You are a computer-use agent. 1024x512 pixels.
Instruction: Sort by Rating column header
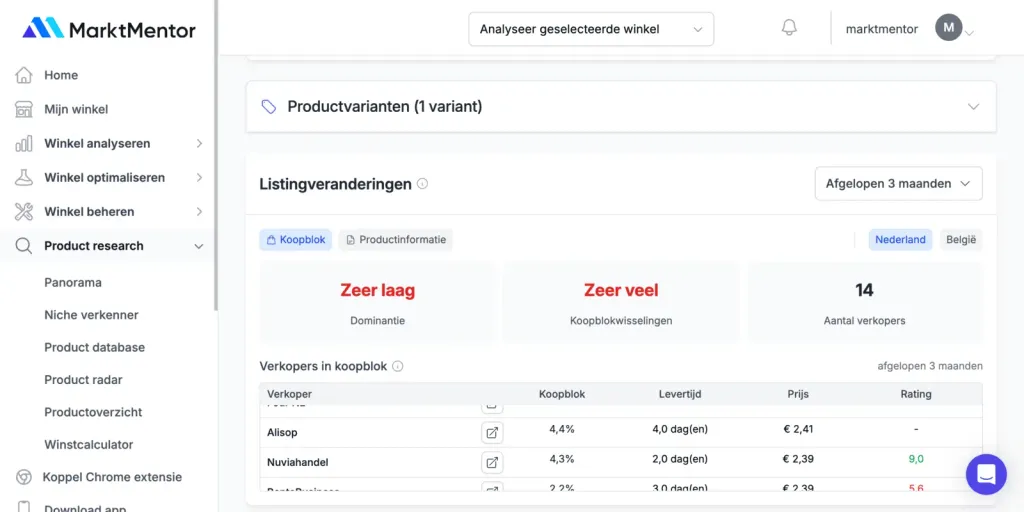pyautogui.click(x=916, y=394)
